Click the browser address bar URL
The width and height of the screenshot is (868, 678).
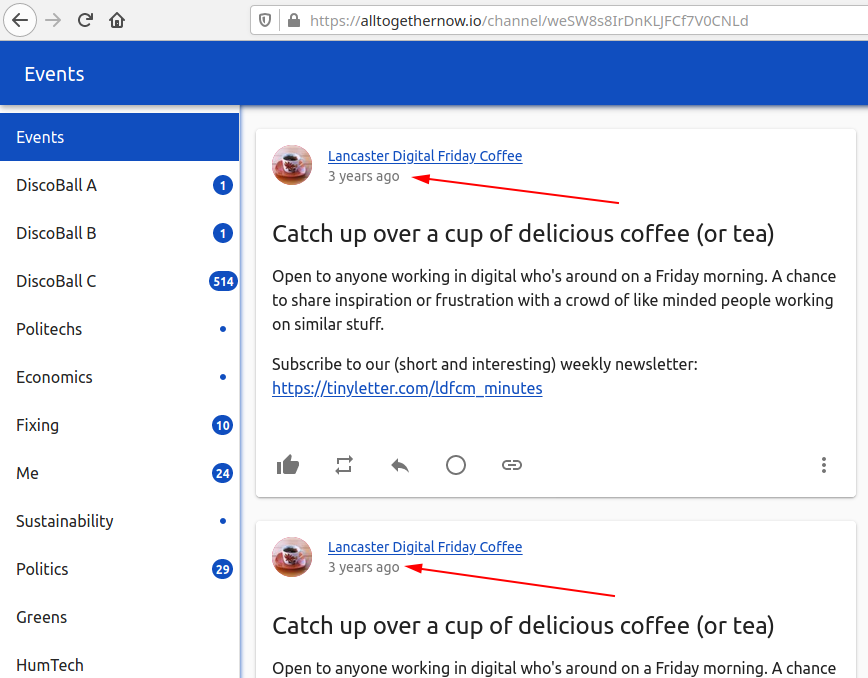pos(528,20)
